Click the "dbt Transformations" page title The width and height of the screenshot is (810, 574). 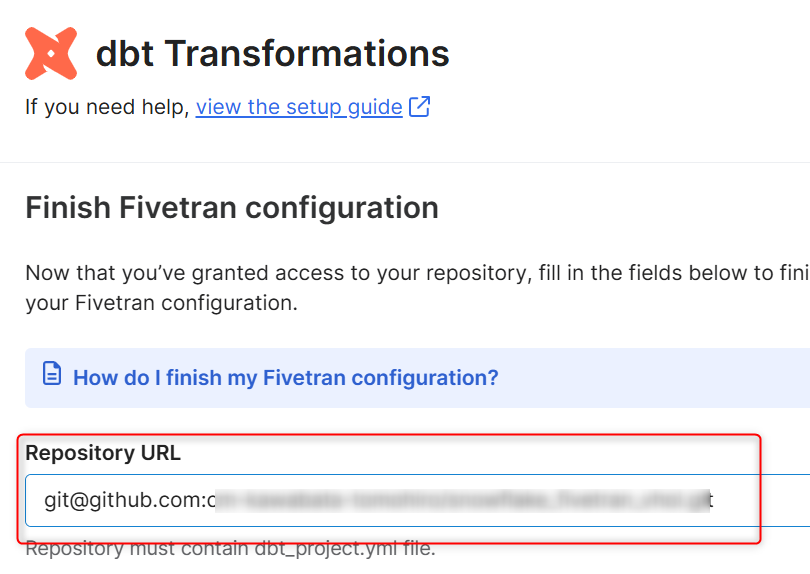(273, 54)
